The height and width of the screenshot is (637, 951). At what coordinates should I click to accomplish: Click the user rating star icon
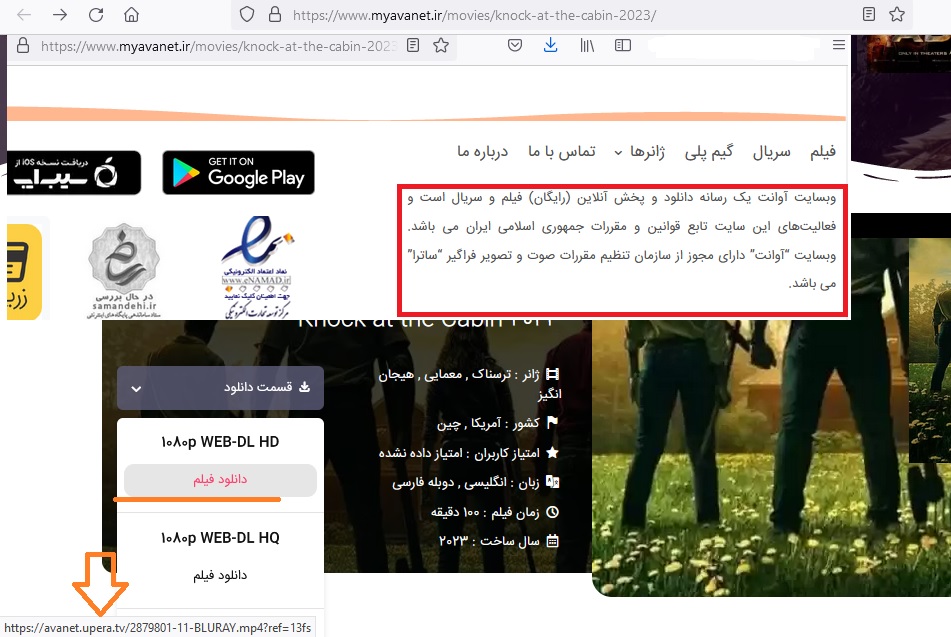pyautogui.click(x=553, y=452)
